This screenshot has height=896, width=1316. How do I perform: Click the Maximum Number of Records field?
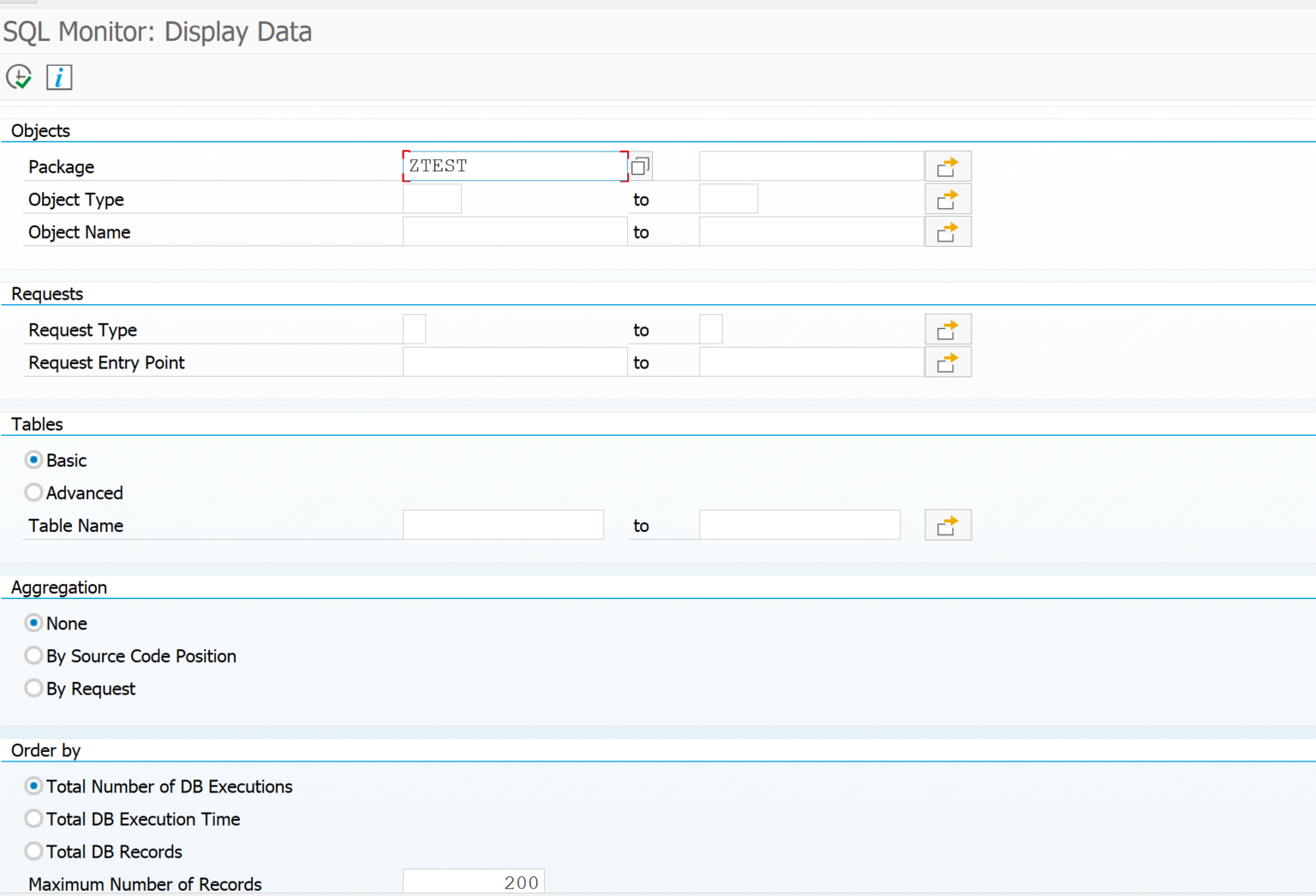click(x=472, y=881)
